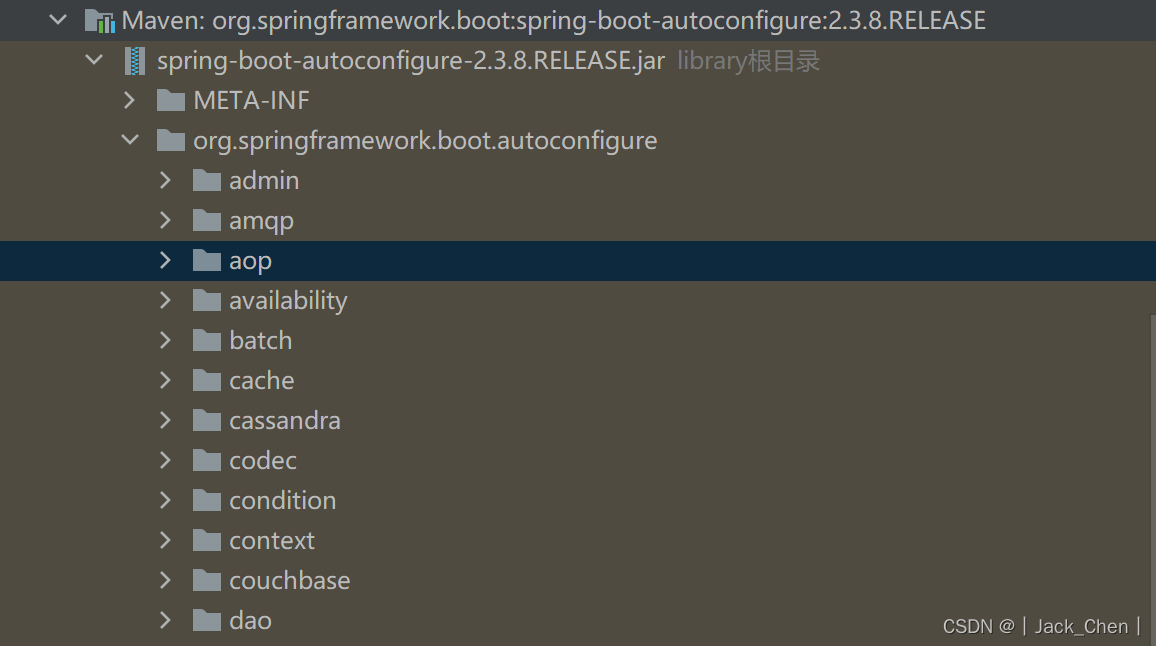The height and width of the screenshot is (646, 1156).
Task: Click the 'library根目录' annotation text
Action: pos(748,60)
